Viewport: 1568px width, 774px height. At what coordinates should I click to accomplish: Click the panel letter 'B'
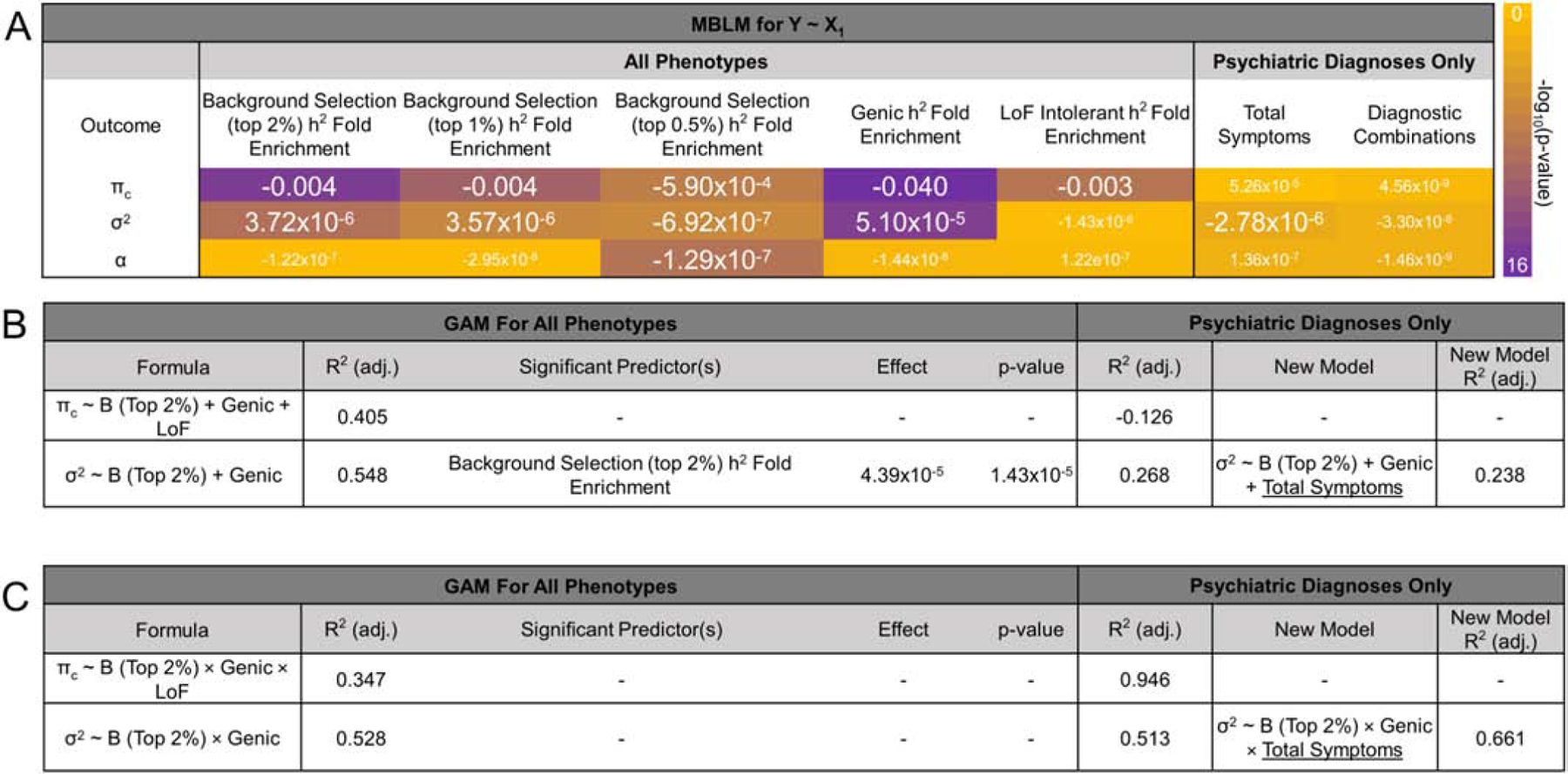pos(15,325)
